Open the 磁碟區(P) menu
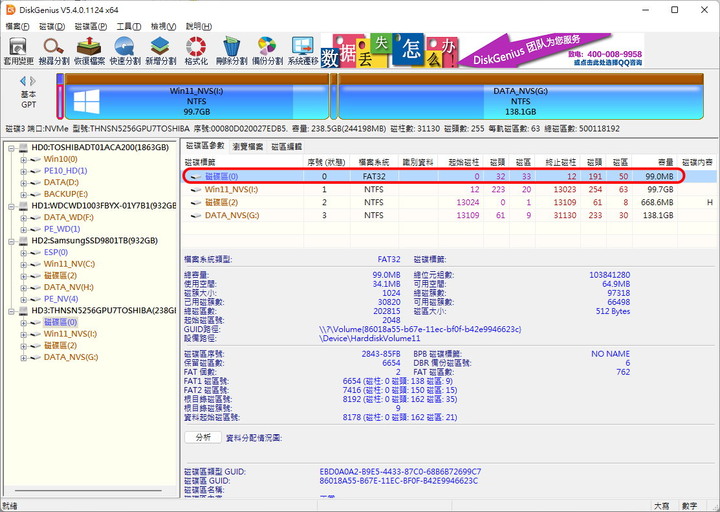The image size is (720, 512). (x=91, y=26)
